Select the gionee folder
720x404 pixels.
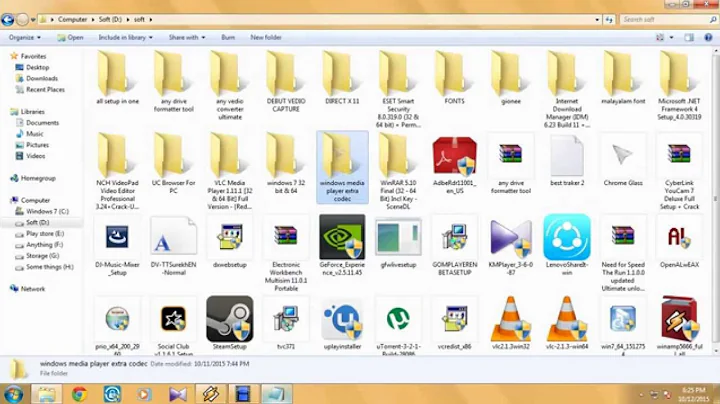click(511, 73)
